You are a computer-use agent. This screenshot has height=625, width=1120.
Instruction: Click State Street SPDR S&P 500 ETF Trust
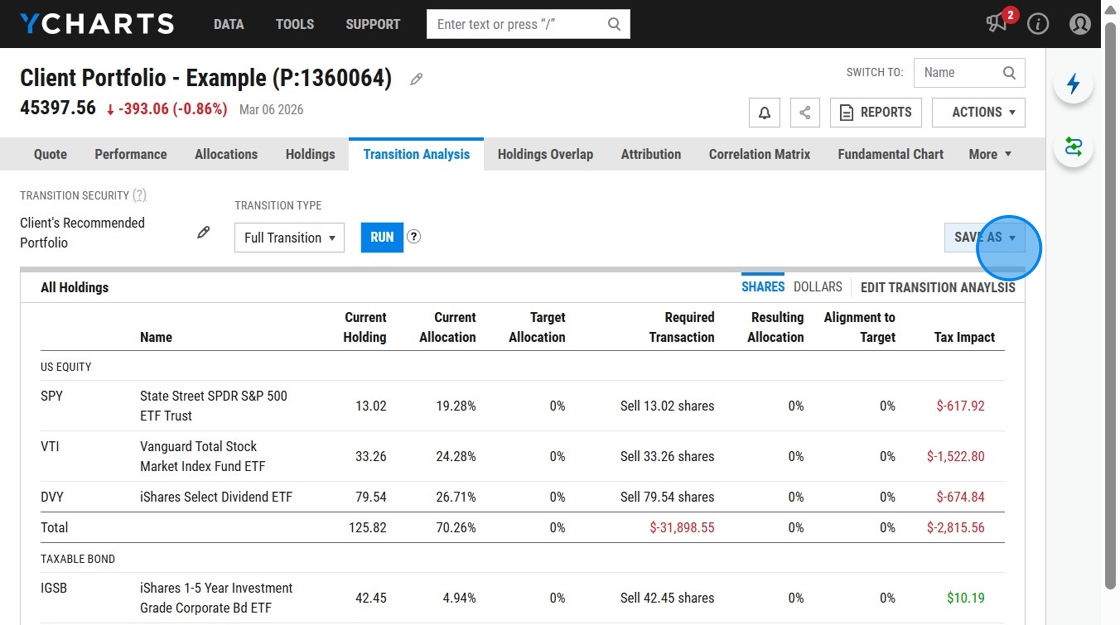(x=214, y=406)
